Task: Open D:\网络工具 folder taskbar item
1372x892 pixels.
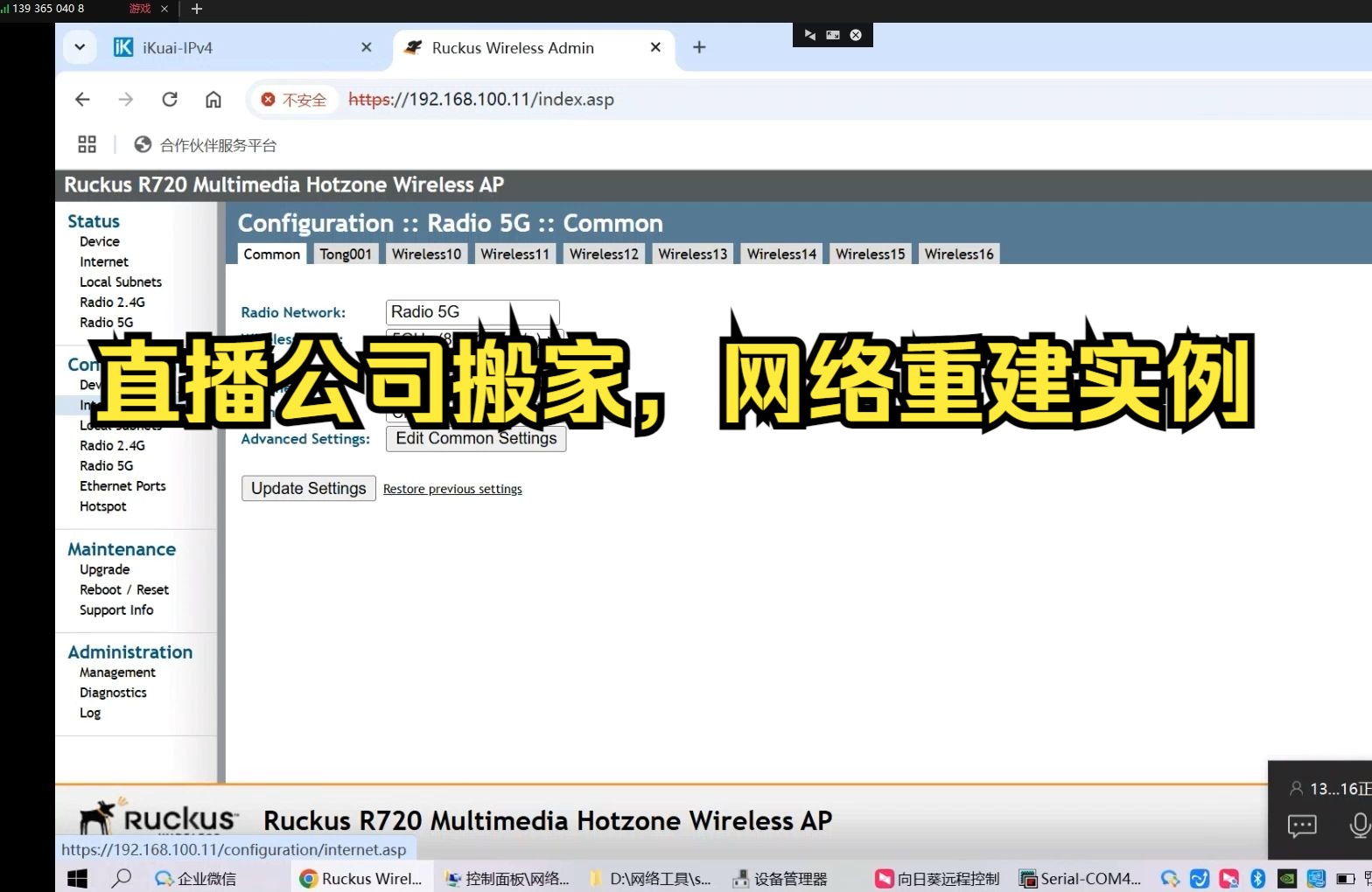Action: 650,879
